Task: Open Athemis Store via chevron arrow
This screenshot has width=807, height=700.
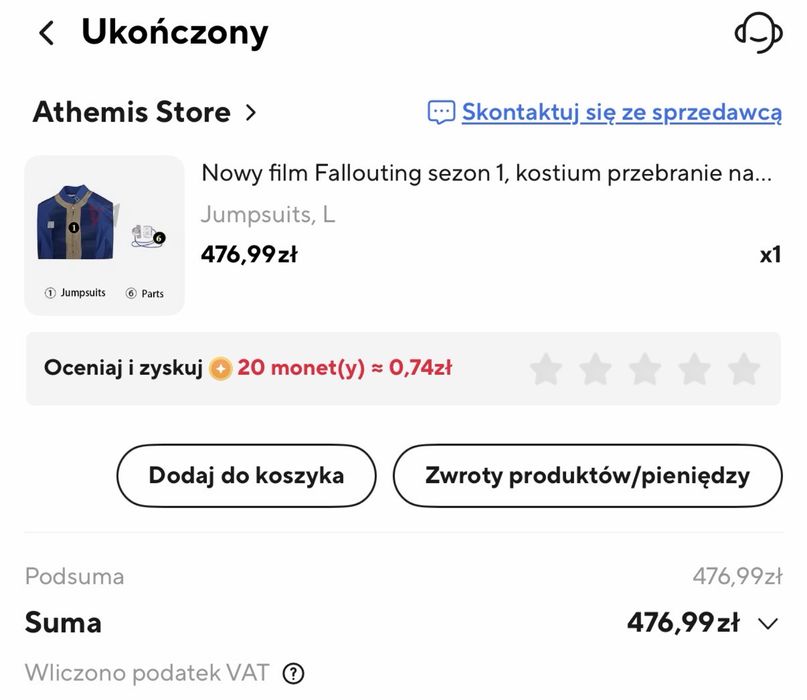Action: tap(251, 112)
